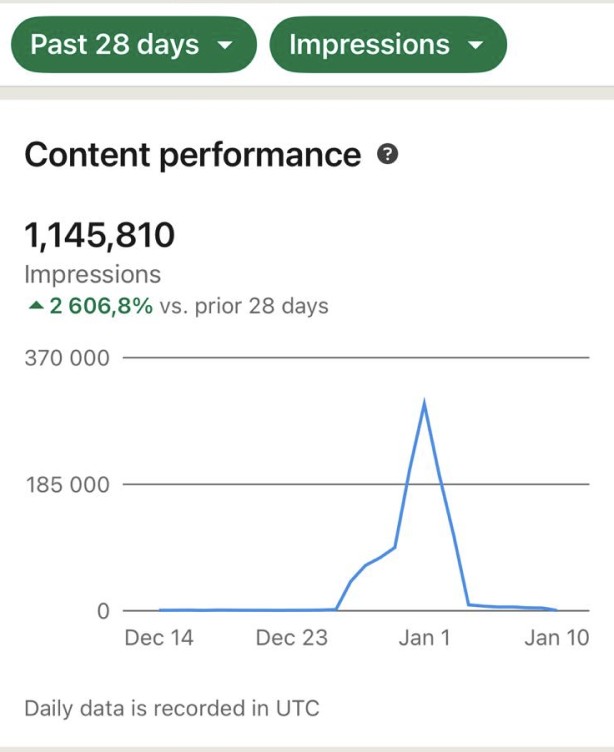The height and width of the screenshot is (752, 614).
Task: Select Dec 23 on the date axis
Action: coord(291,638)
